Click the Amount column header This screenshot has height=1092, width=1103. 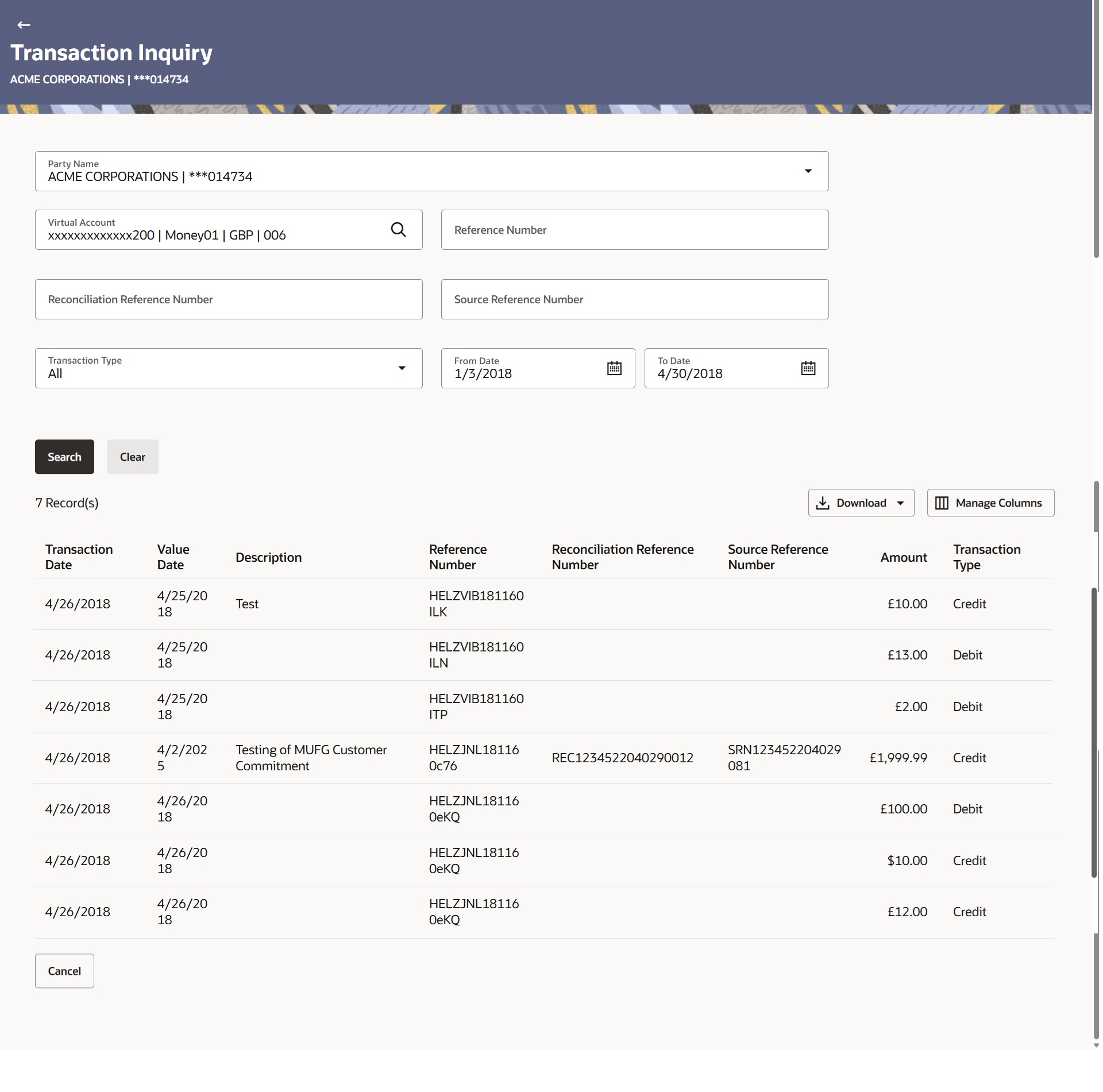[903, 557]
